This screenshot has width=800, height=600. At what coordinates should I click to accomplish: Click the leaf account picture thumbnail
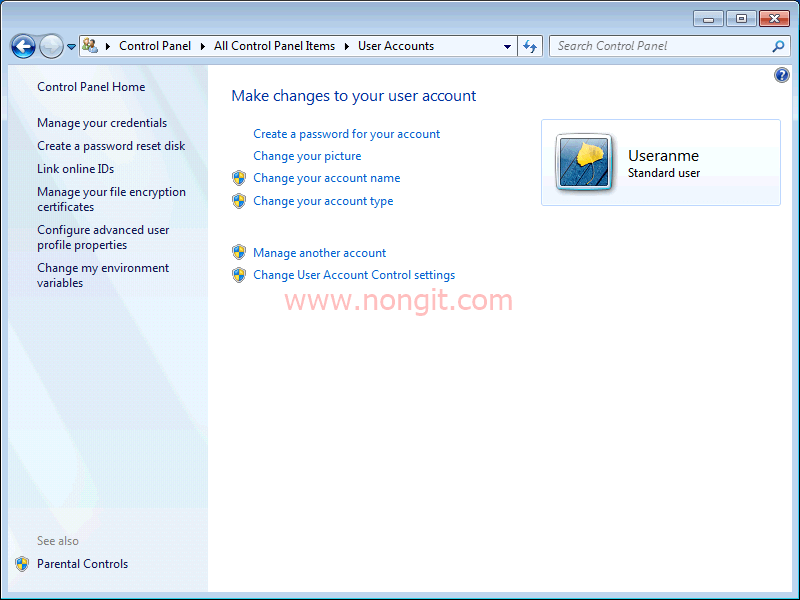584,163
